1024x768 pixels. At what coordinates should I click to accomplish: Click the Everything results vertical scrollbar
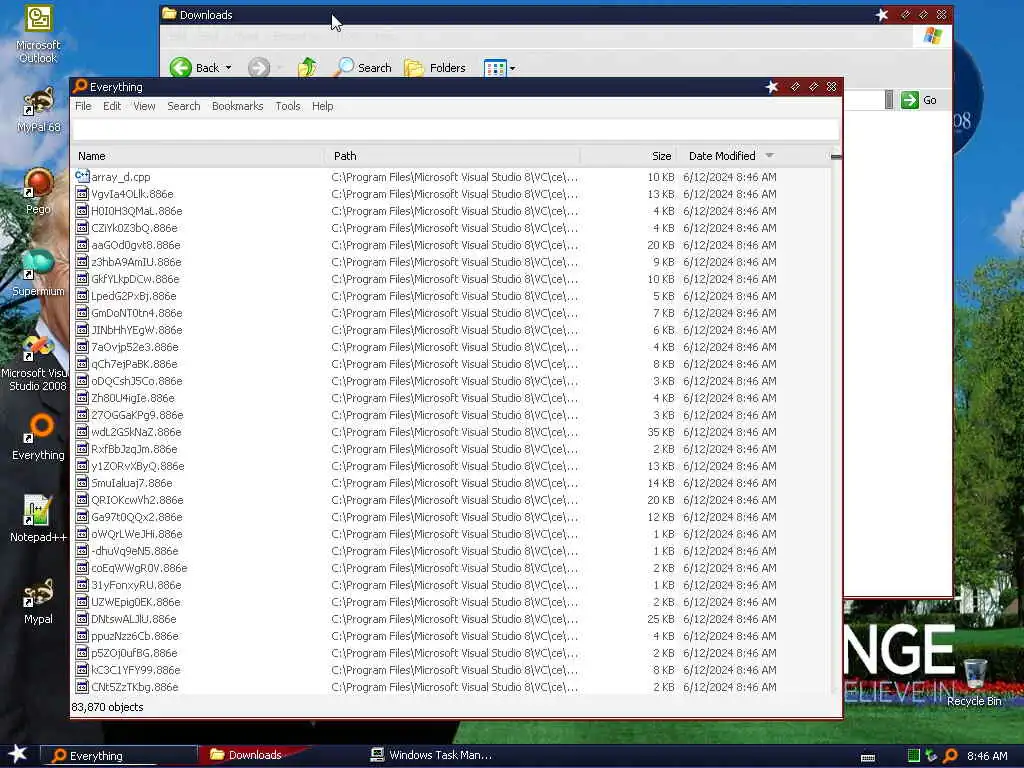pos(836,424)
